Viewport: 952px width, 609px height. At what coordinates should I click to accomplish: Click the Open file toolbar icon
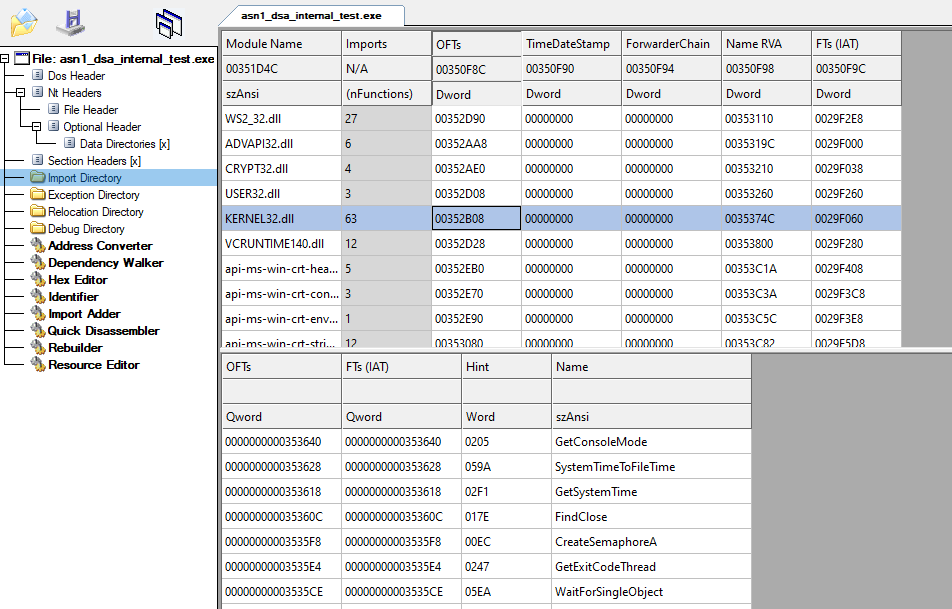(x=23, y=20)
